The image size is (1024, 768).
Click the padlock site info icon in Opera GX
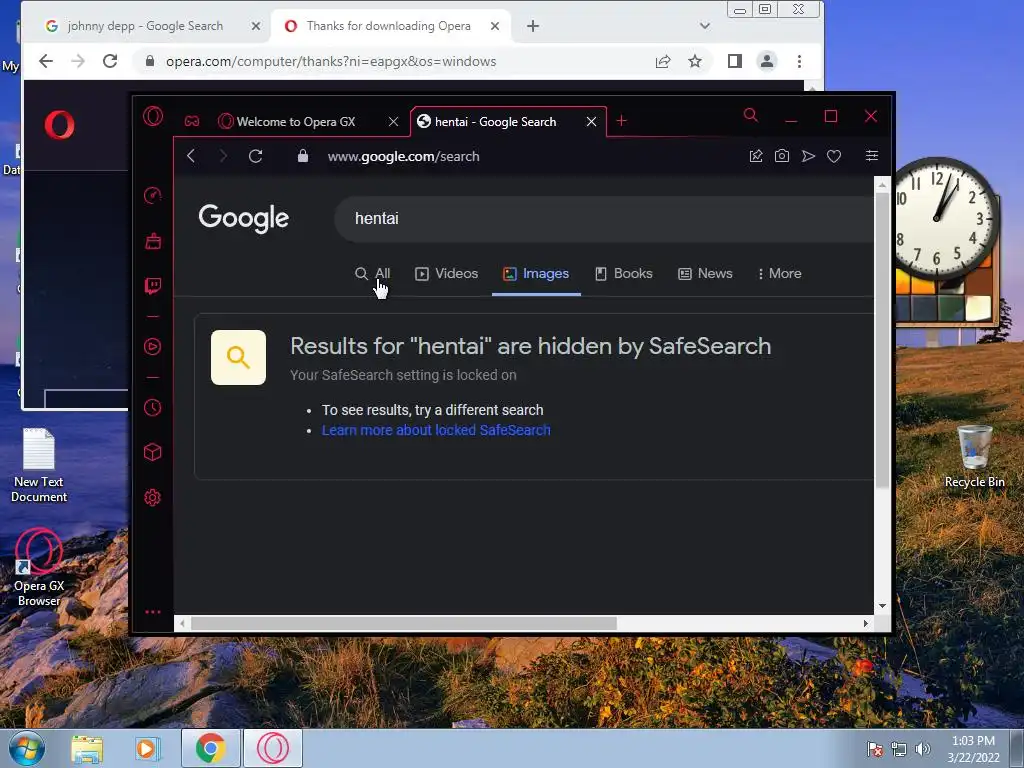point(302,156)
